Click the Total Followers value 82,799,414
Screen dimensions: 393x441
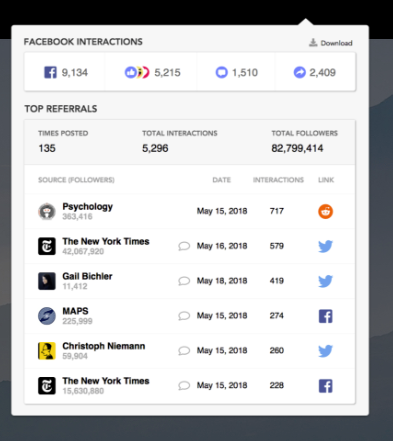pyautogui.click(x=297, y=148)
